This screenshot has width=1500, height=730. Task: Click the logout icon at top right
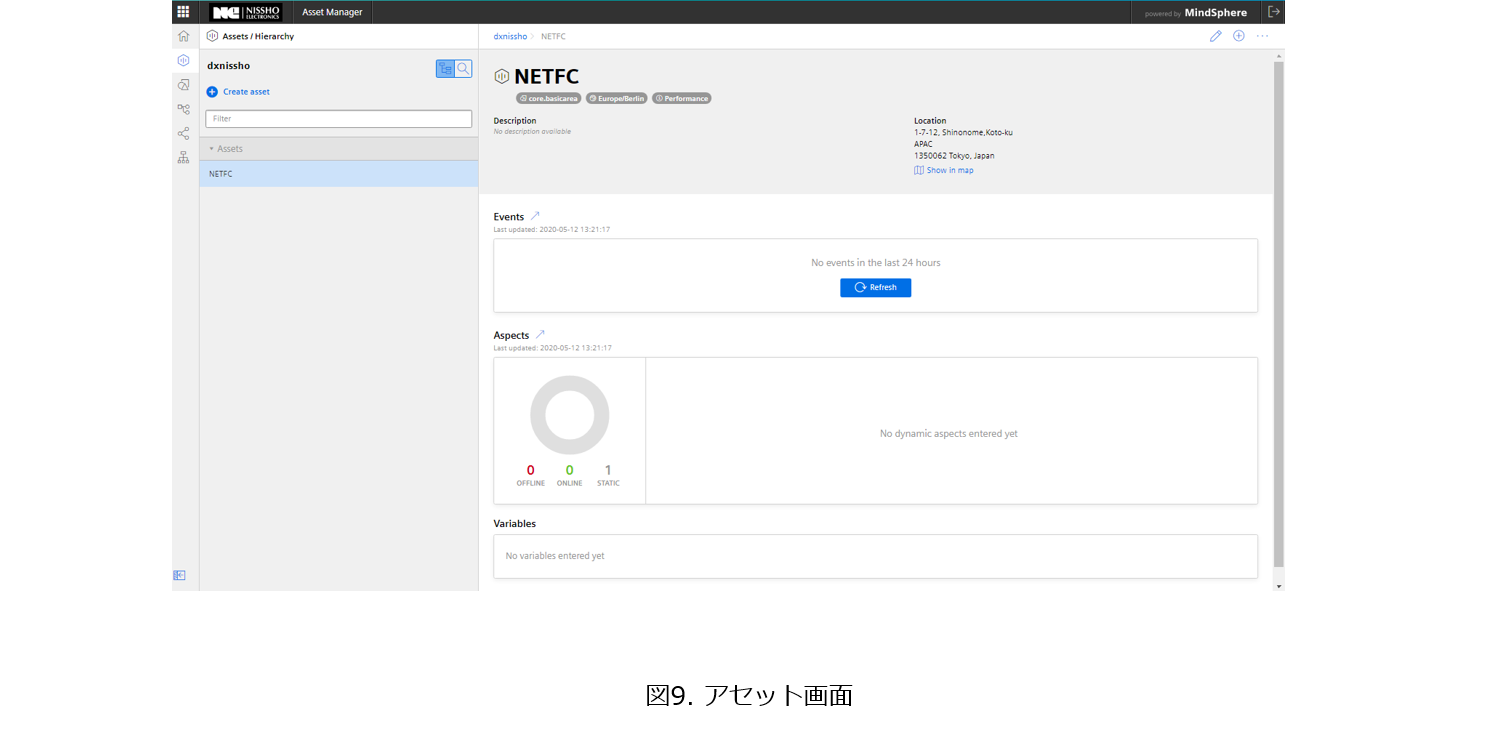(x=1273, y=12)
